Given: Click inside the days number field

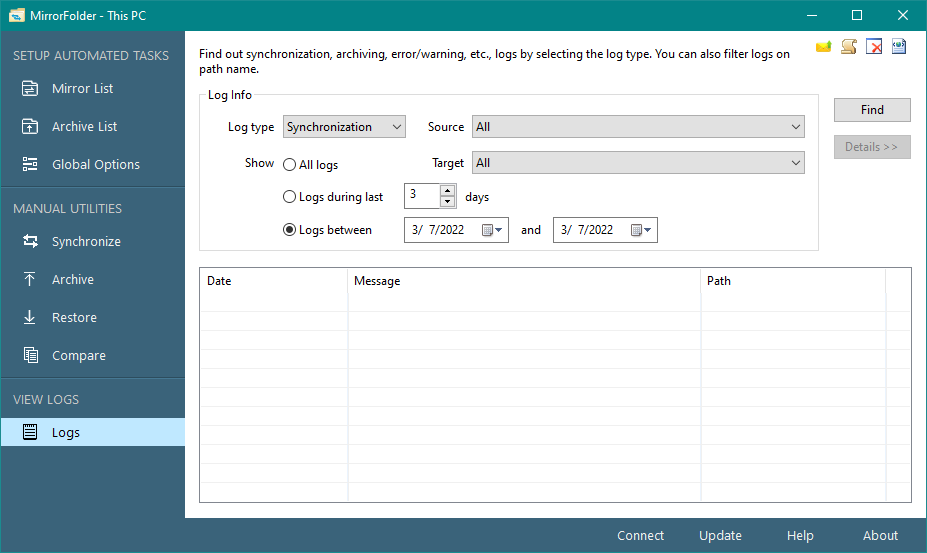Looking at the screenshot, I should pyautogui.click(x=422, y=196).
